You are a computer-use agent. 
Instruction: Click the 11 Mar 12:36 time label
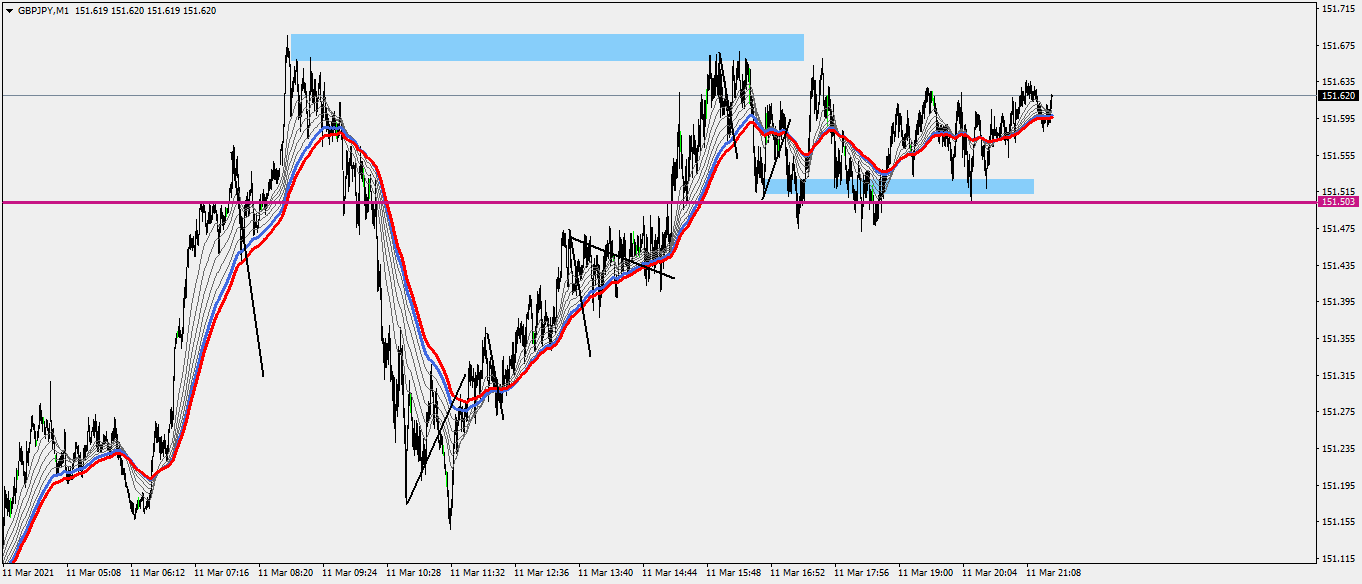click(x=541, y=574)
